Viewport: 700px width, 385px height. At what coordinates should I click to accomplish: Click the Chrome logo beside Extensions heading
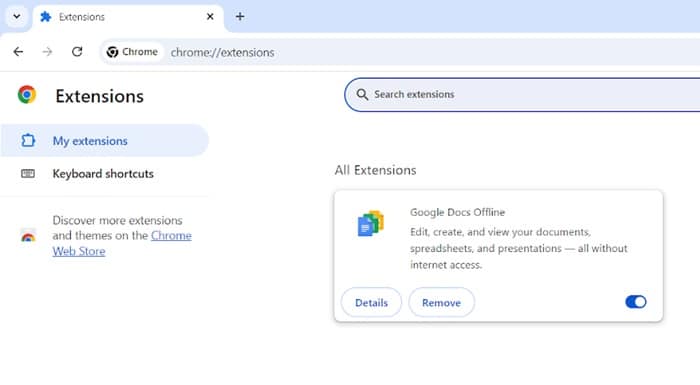click(27, 95)
